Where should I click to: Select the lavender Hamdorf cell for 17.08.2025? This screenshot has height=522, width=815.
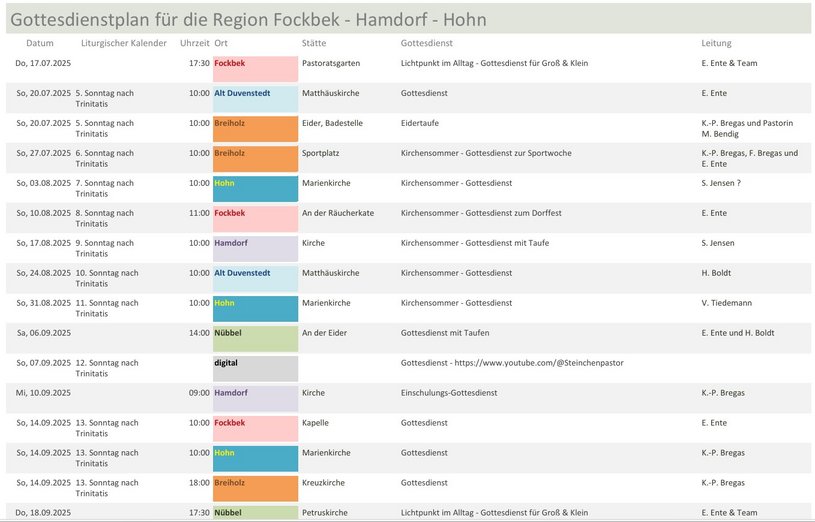pyautogui.click(x=255, y=249)
